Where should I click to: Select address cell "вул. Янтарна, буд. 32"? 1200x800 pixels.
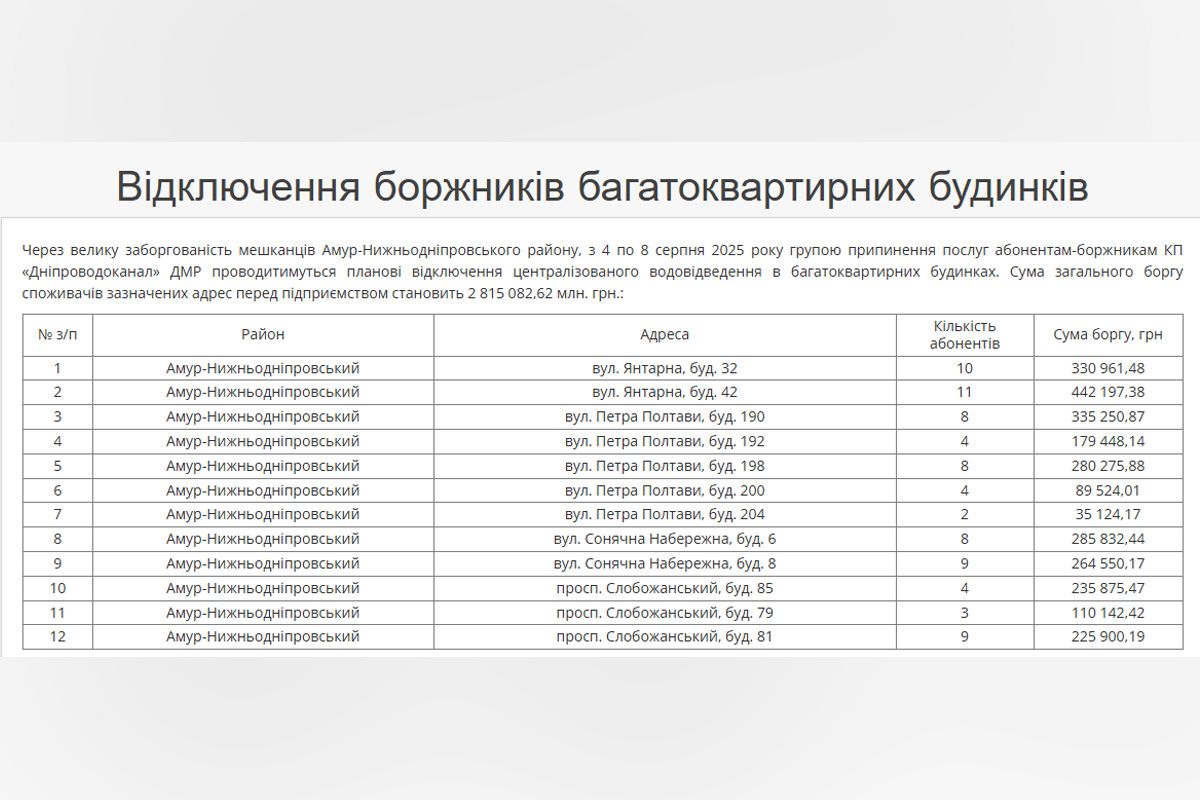(664, 368)
